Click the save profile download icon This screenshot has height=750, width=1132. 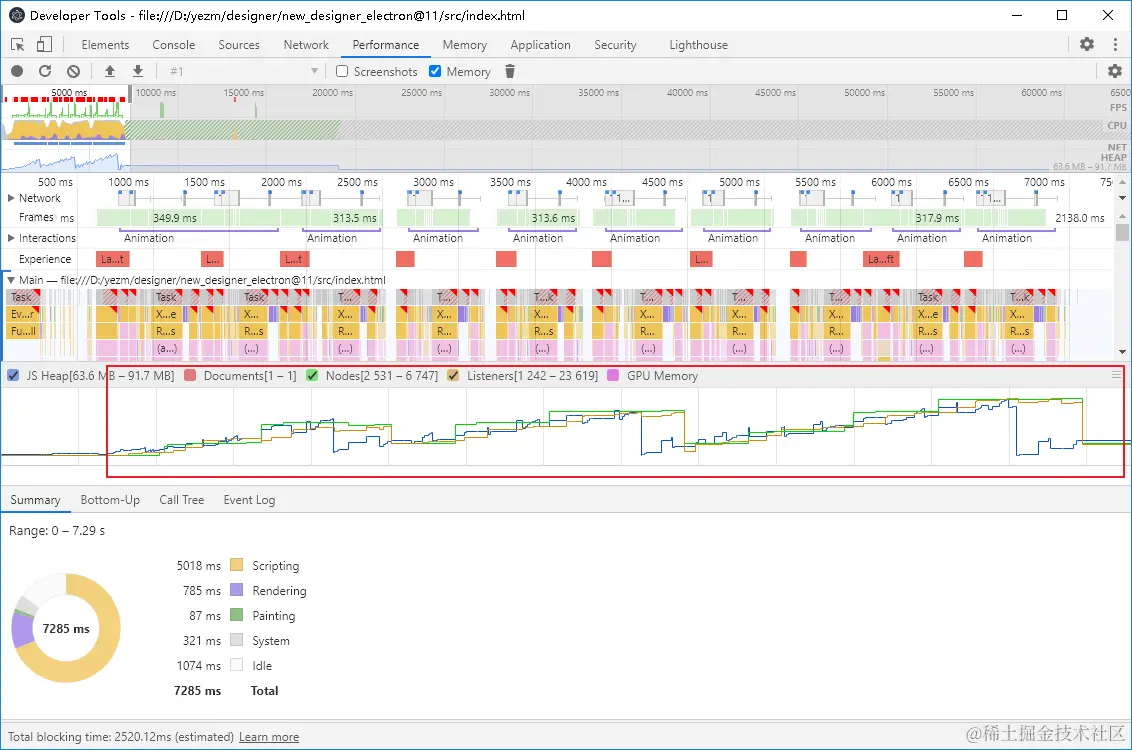[138, 72]
